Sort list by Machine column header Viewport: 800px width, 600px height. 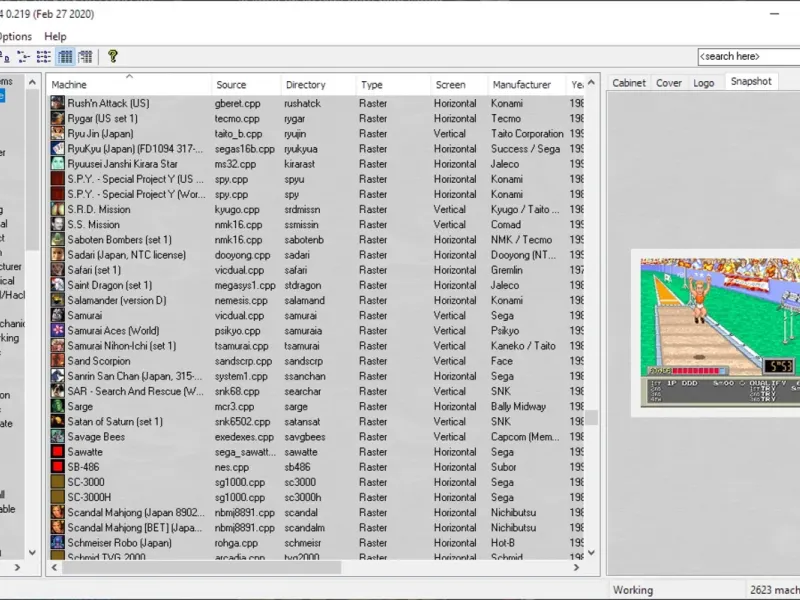tap(129, 85)
